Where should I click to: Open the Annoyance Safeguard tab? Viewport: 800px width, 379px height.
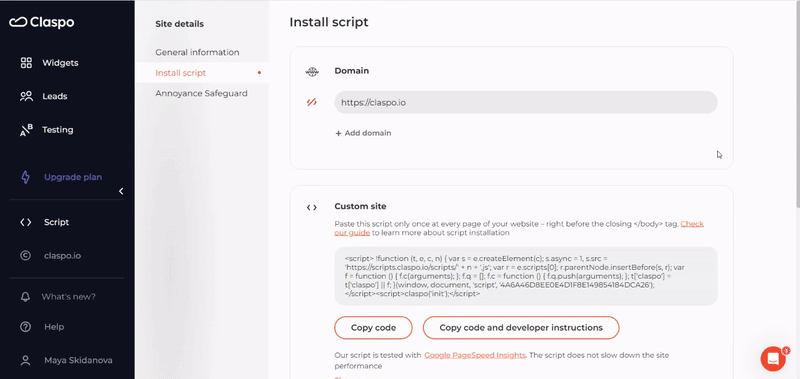click(202, 93)
